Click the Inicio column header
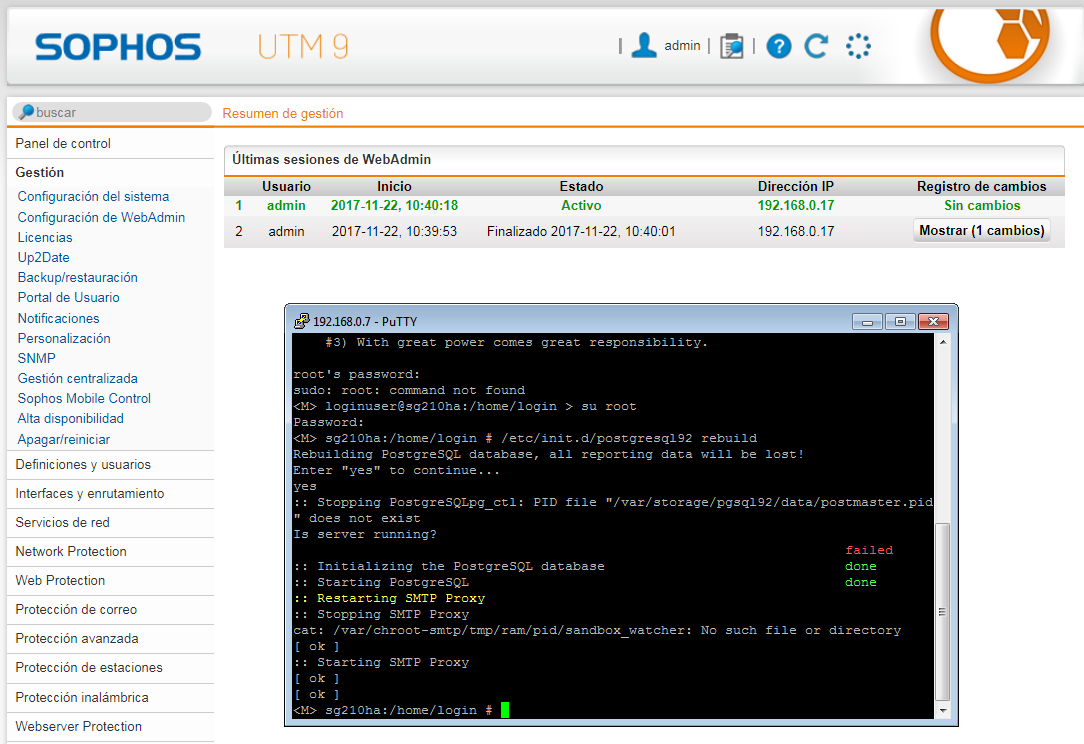This screenshot has height=744, width=1084. (394, 187)
